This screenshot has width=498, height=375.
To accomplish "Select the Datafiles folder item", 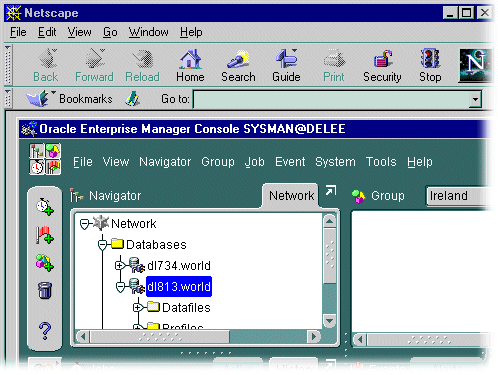I will 186,307.
